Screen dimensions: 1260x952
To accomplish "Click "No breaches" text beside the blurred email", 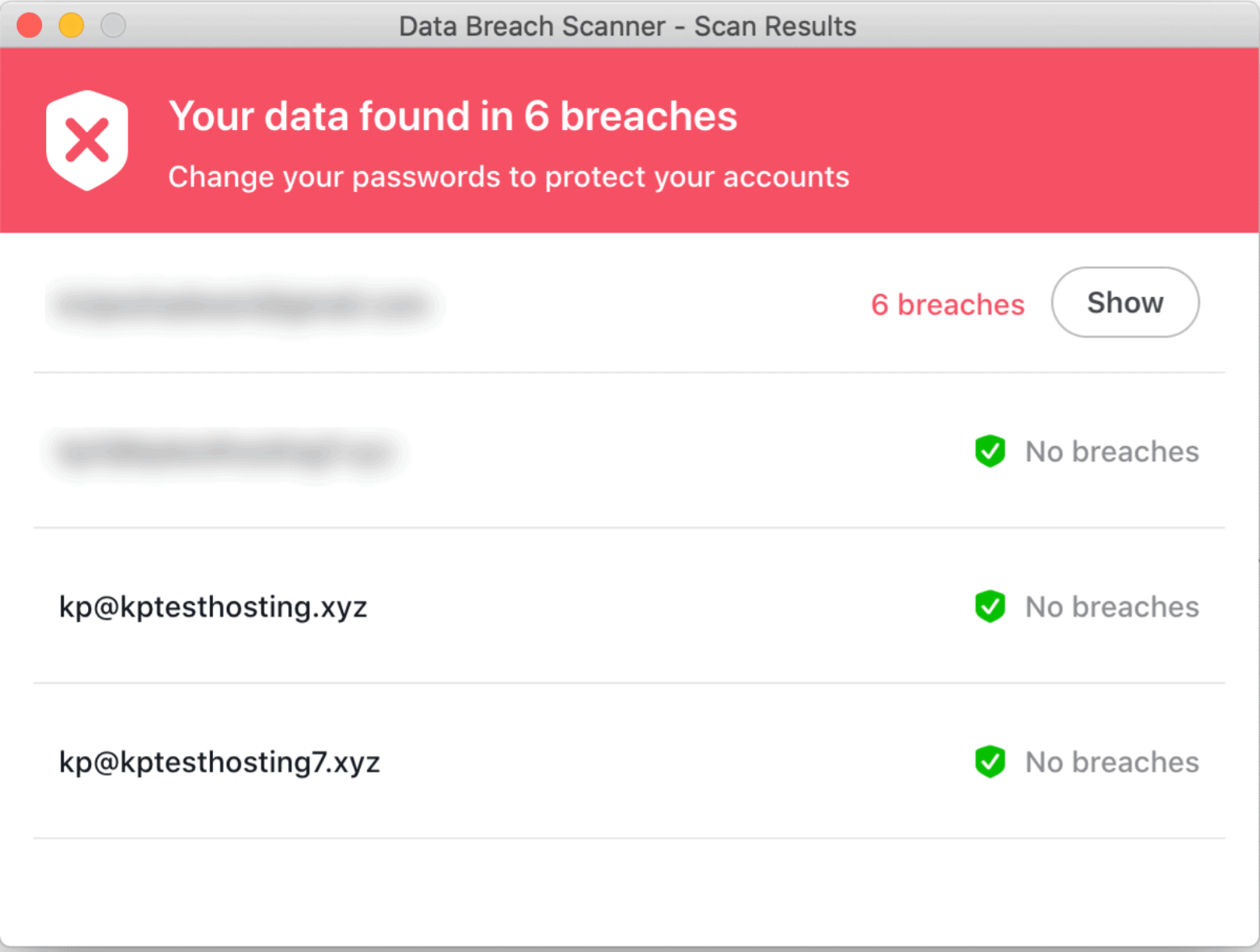I will (x=1112, y=452).
